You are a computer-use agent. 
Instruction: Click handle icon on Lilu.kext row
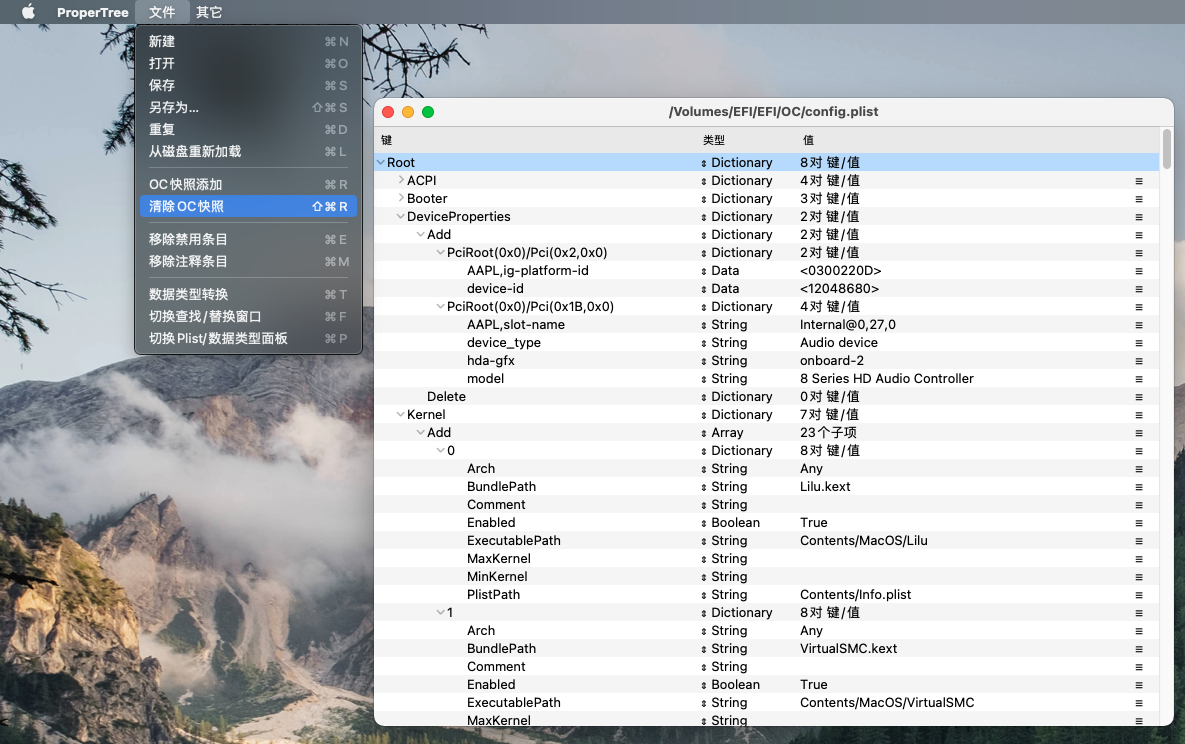click(1139, 487)
